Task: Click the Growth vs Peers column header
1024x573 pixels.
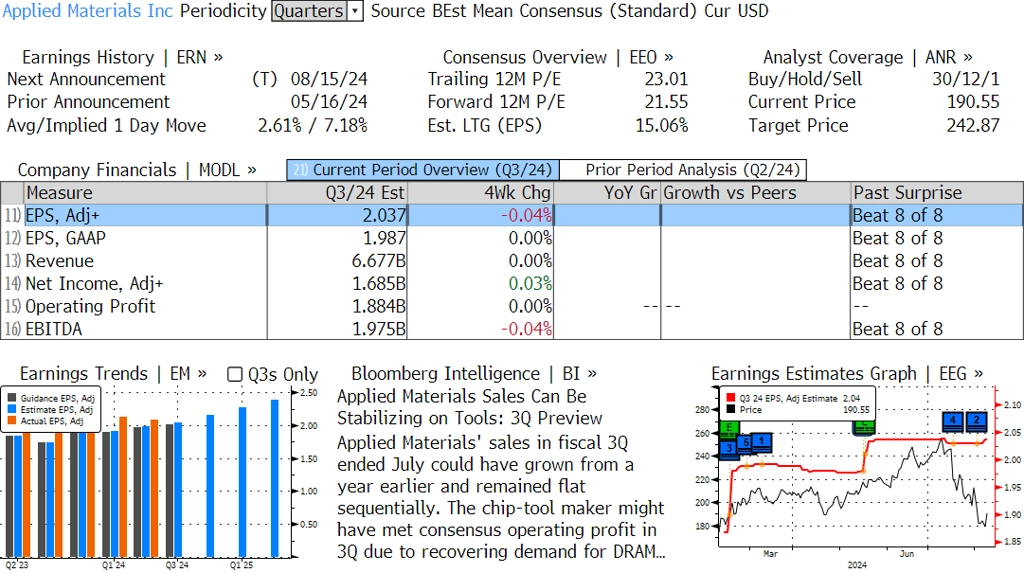Action: click(x=756, y=193)
